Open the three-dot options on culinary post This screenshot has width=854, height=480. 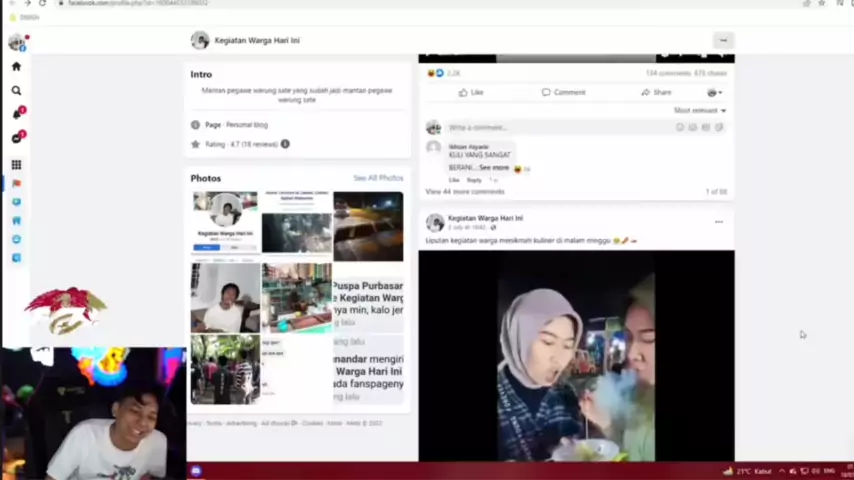pyautogui.click(x=718, y=222)
